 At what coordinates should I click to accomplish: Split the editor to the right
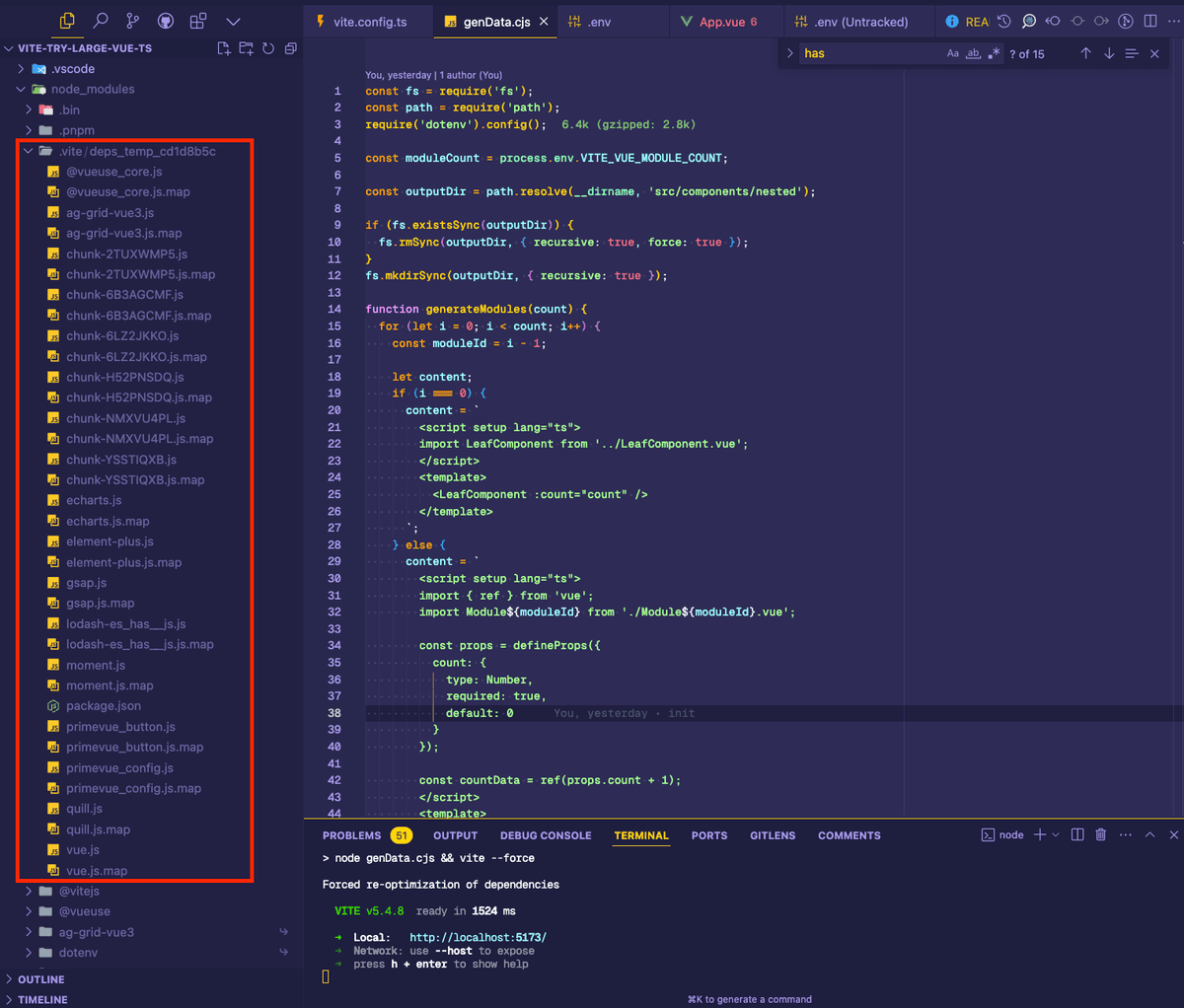coord(1150,21)
